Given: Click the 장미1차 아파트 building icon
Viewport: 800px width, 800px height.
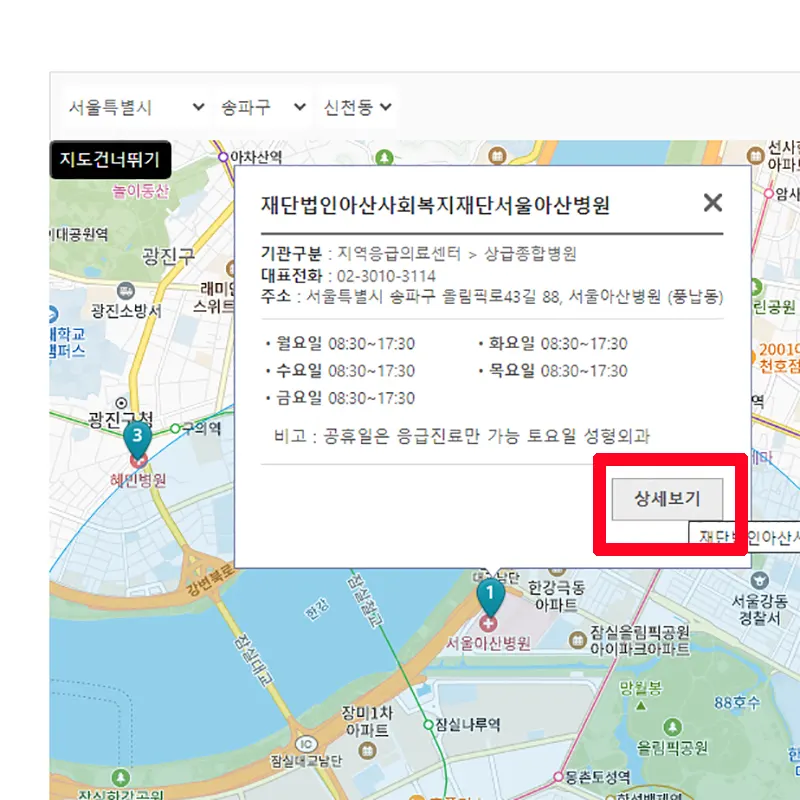Looking at the screenshot, I should [368, 751].
